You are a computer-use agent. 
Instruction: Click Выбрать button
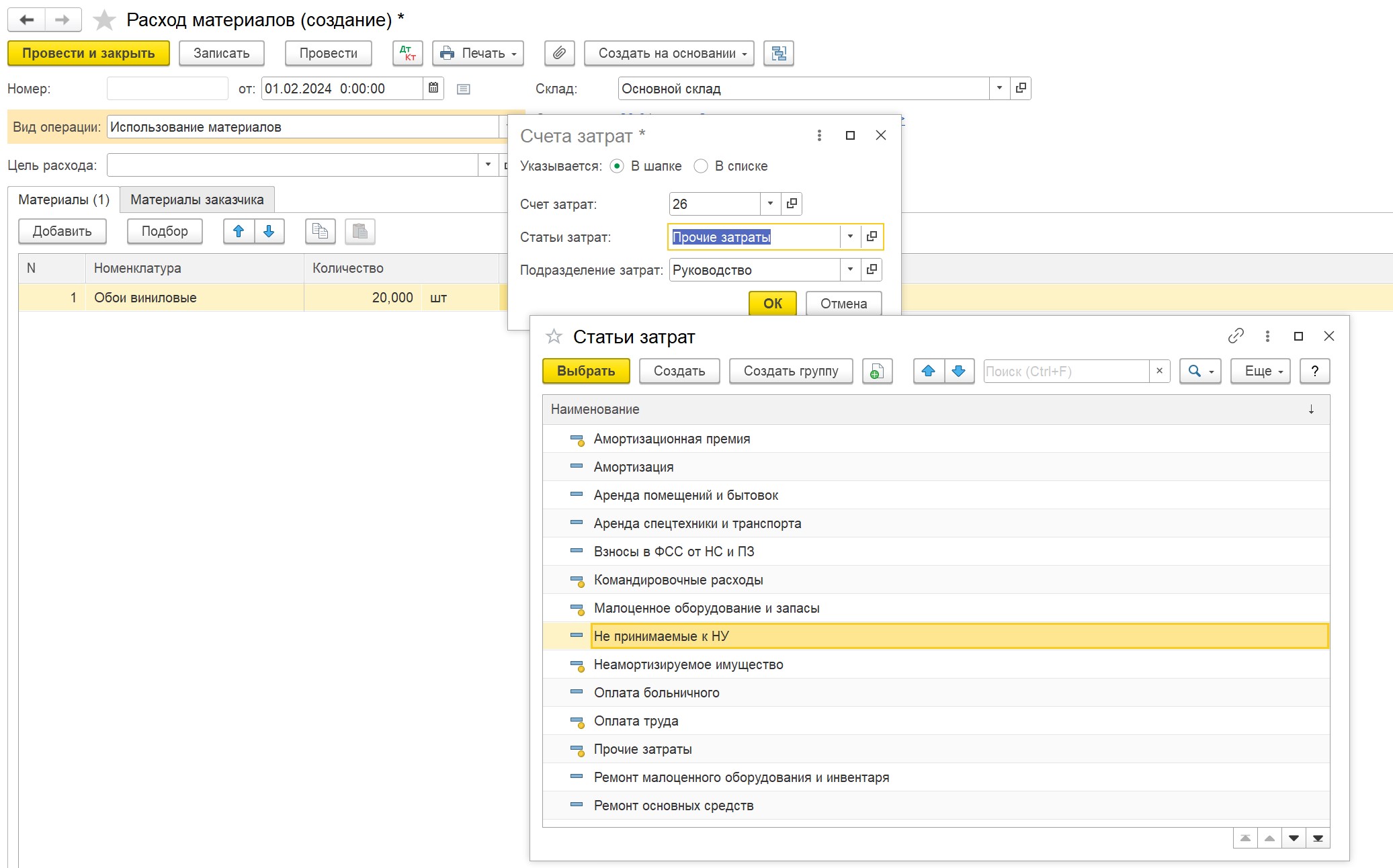[586, 371]
